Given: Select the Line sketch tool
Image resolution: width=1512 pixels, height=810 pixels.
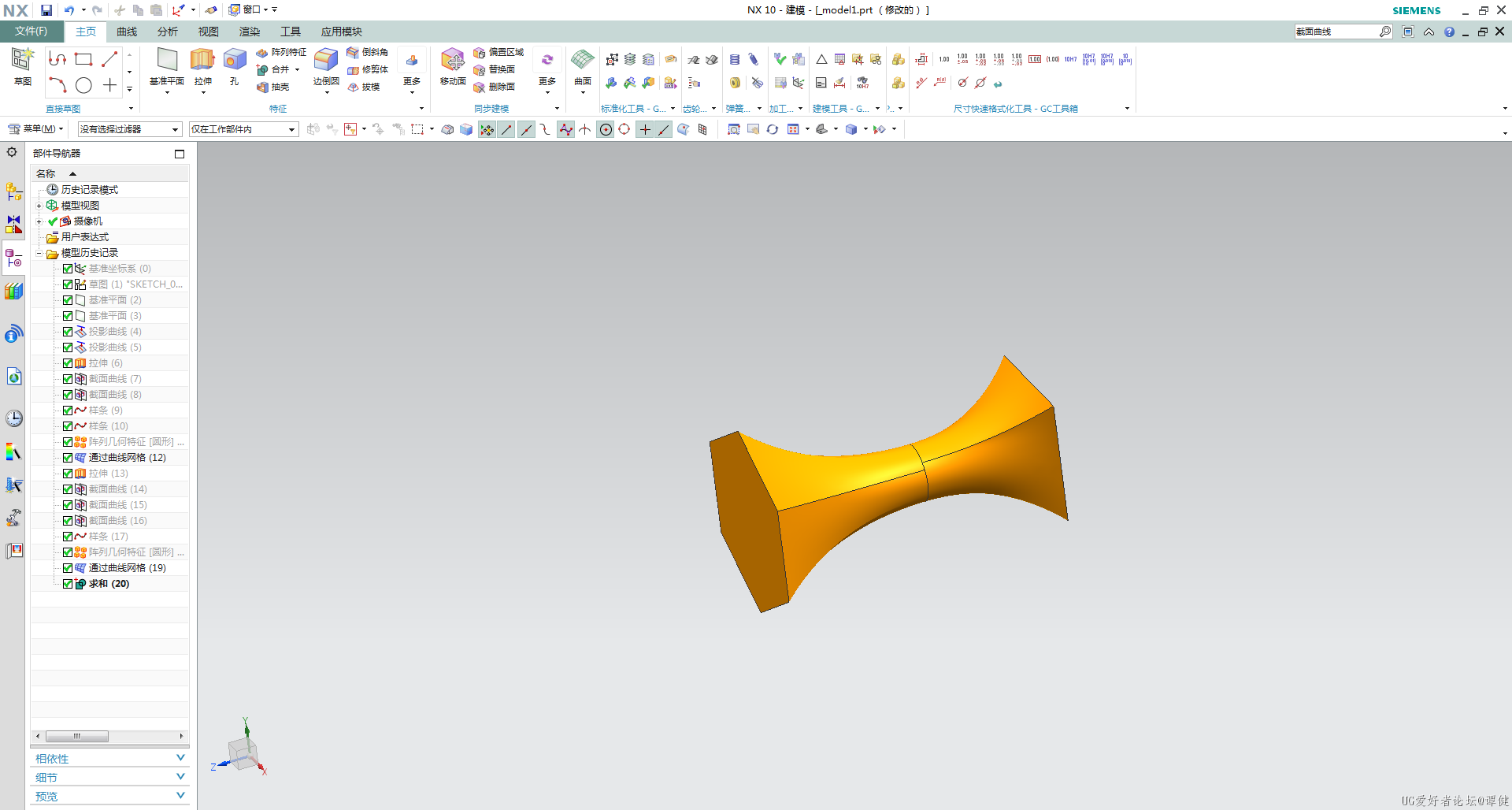Looking at the screenshot, I should 109,59.
